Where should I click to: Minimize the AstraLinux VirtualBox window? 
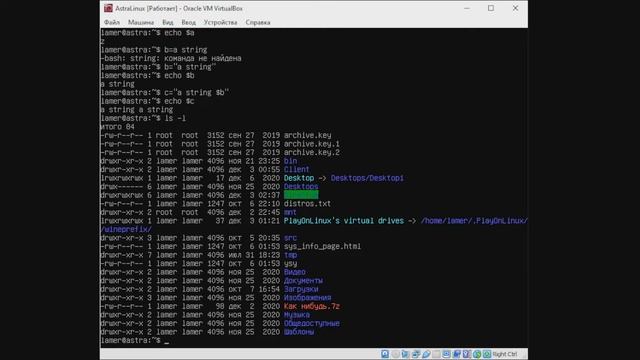(467, 8)
